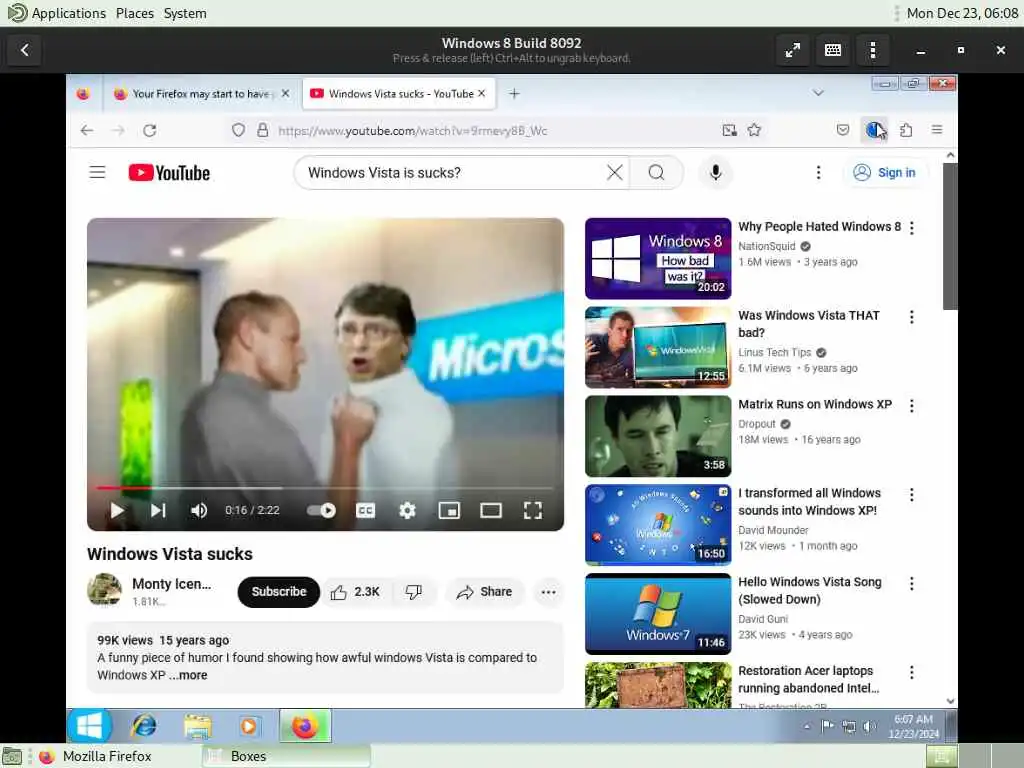The image size is (1024, 768).
Task: Open video settings gear icon
Action: click(x=408, y=511)
